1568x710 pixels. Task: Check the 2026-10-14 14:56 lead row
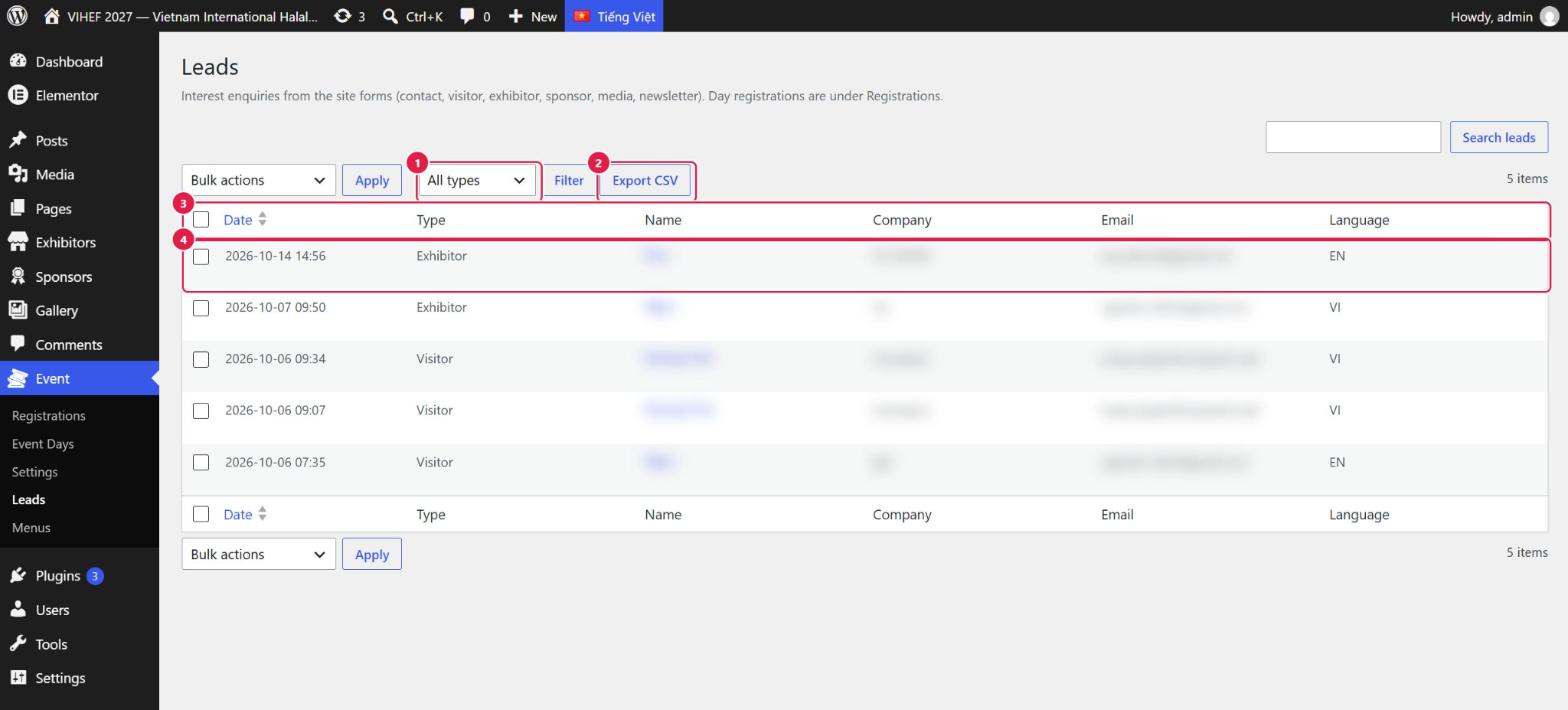[x=201, y=256]
